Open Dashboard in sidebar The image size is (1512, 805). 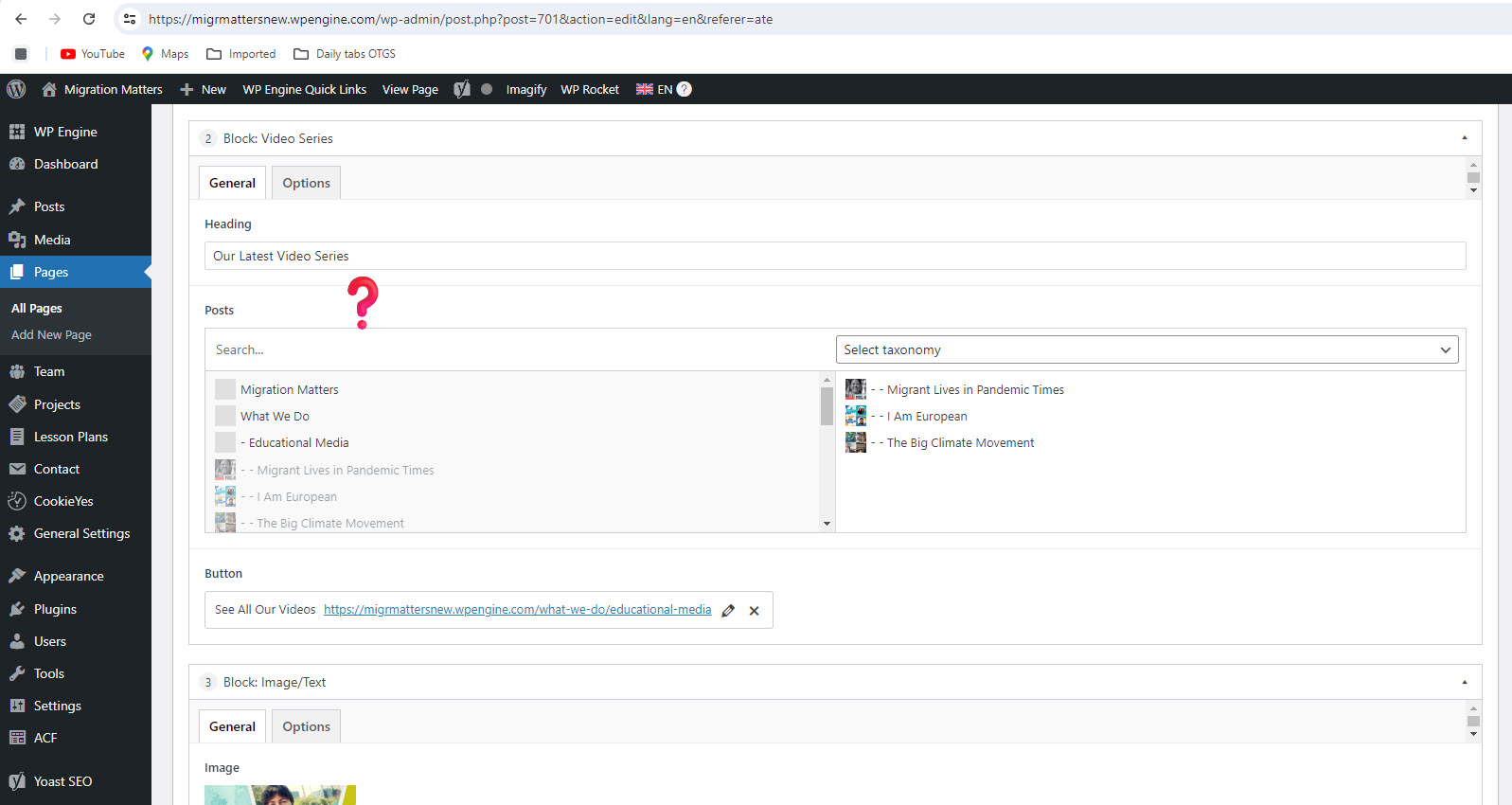point(76,164)
